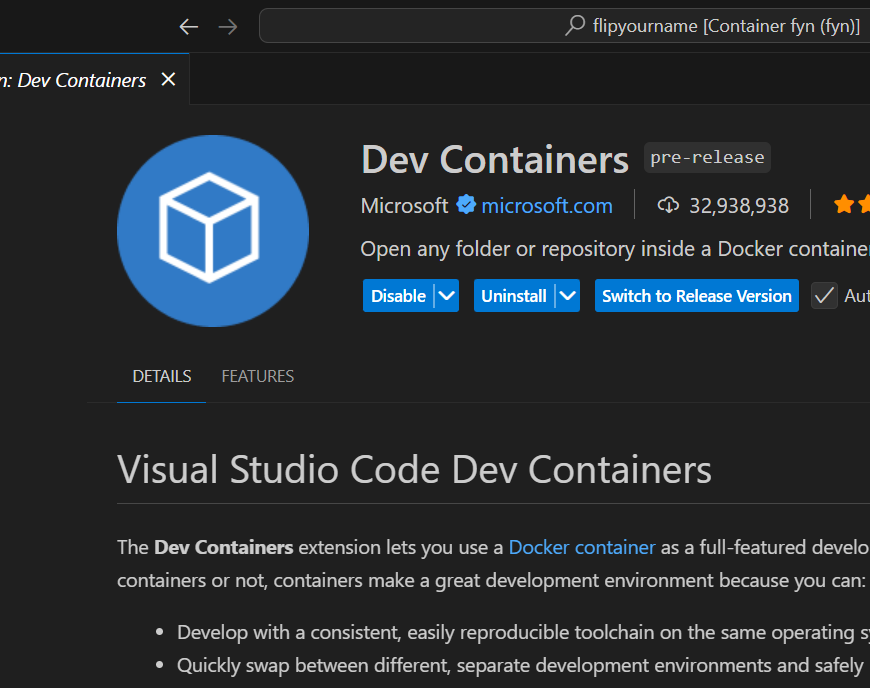The image size is (870, 688).
Task: Click the Visual Studio Code Dev Containers heading
Action: click(x=414, y=470)
